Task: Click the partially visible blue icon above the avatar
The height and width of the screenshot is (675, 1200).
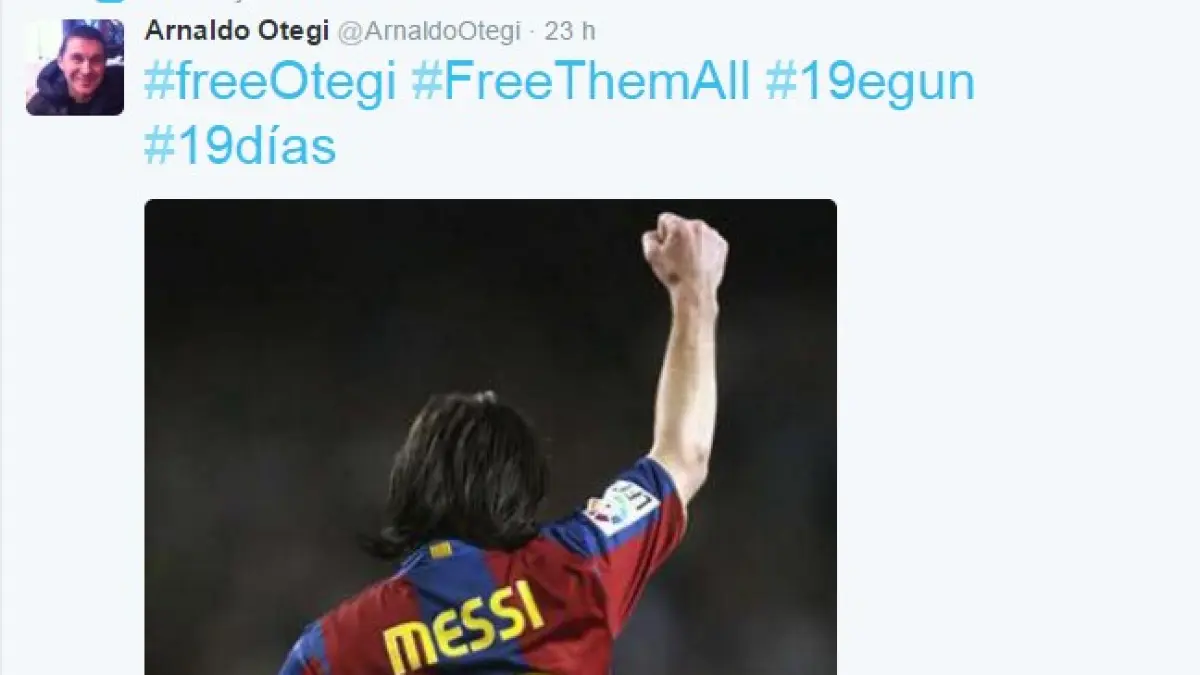Action: point(110,2)
